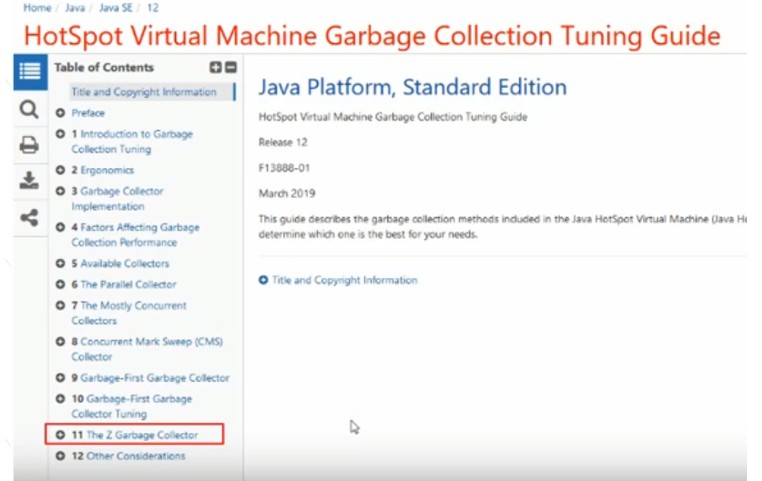Click the Download icon in sidebar
Image resolution: width=762 pixels, height=481 pixels.
click(29, 181)
